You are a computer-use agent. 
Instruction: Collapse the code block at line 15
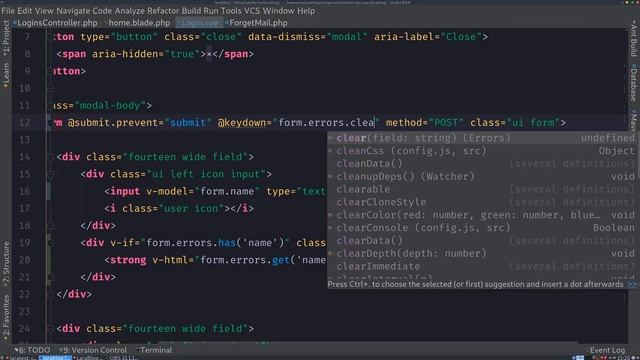pos(50,174)
